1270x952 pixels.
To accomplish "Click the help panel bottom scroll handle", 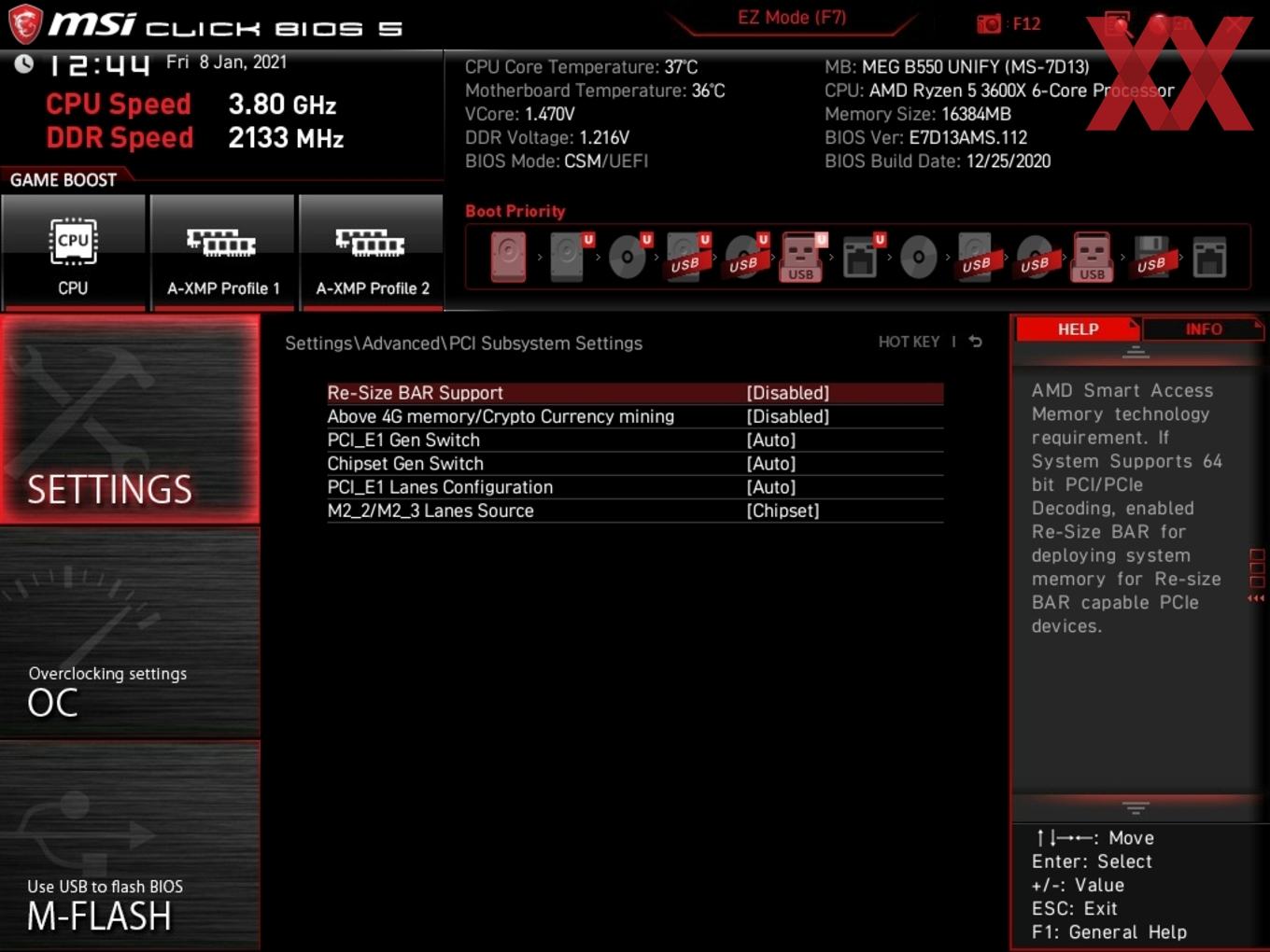I will coord(1136,807).
